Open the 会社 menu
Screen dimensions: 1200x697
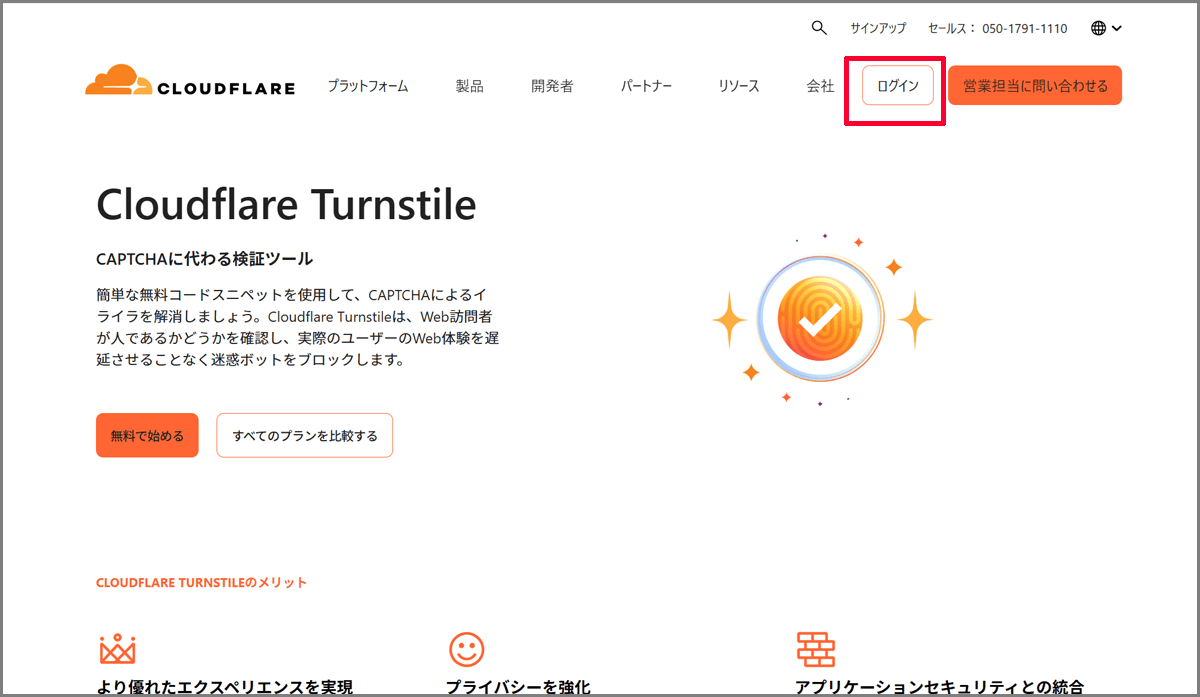point(820,86)
